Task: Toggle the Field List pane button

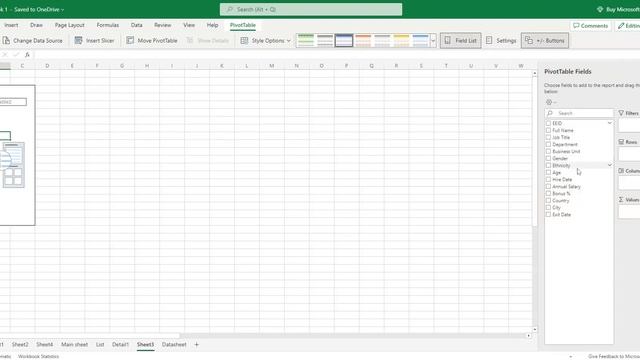Action: point(460,40)
